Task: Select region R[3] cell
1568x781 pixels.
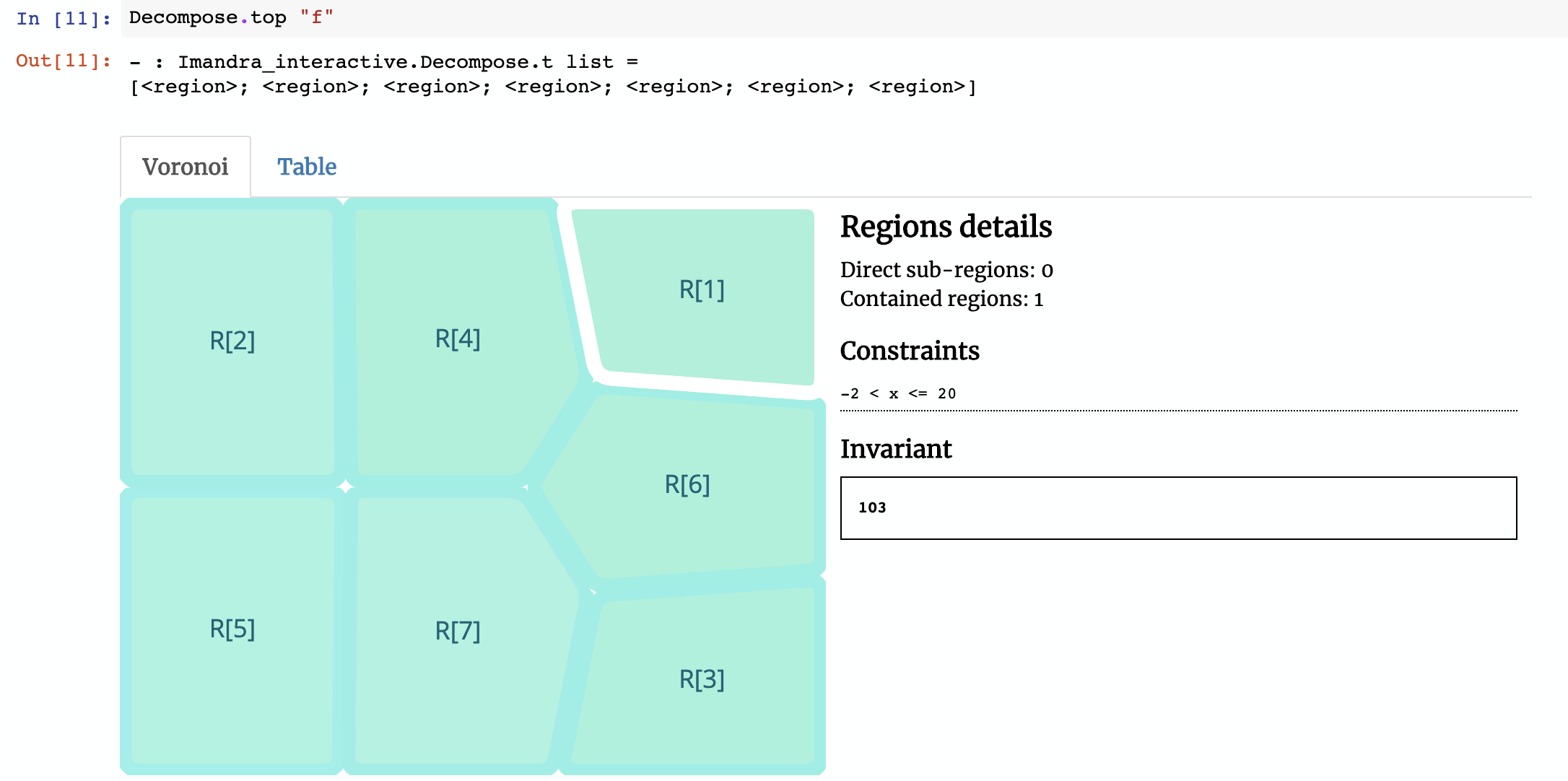Action: (701, 679)
